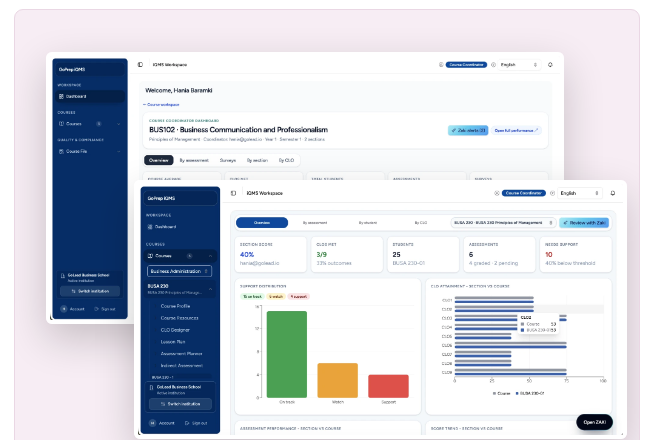This screenshot has width=660, height=440.
Task: Open notifications bell in front window
Action: tap(612, 193)
